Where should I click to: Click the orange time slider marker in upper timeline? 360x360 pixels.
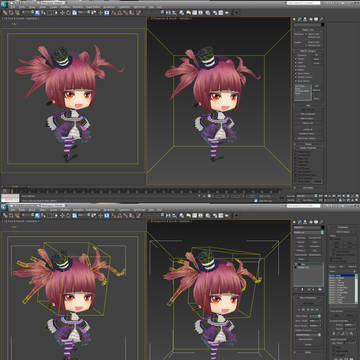[x=12, y=191]
